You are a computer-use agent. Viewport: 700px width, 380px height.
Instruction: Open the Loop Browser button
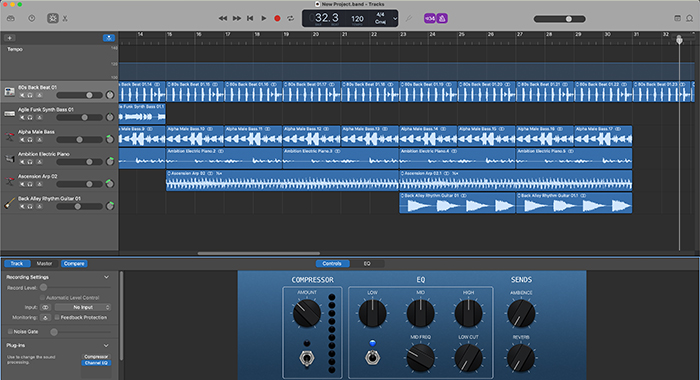click(690, 18)
